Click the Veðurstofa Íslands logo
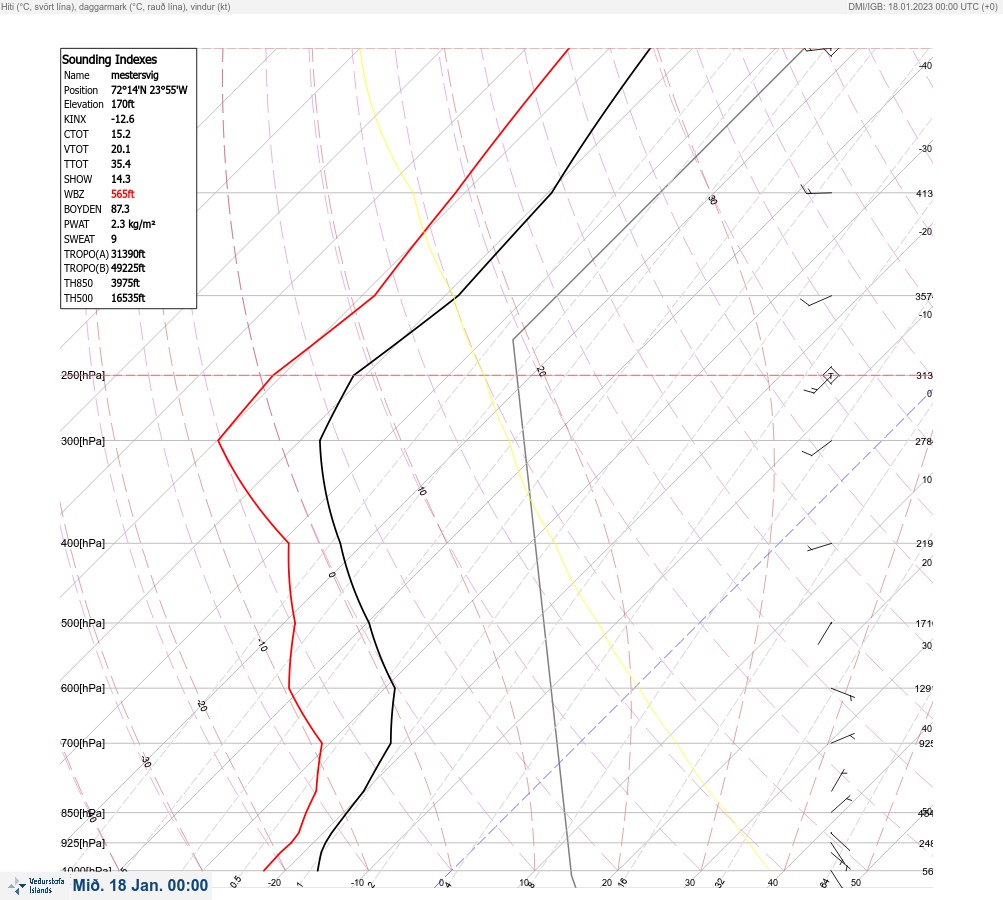The height and width of the screenshot is (900, 1003). [36, 886]
